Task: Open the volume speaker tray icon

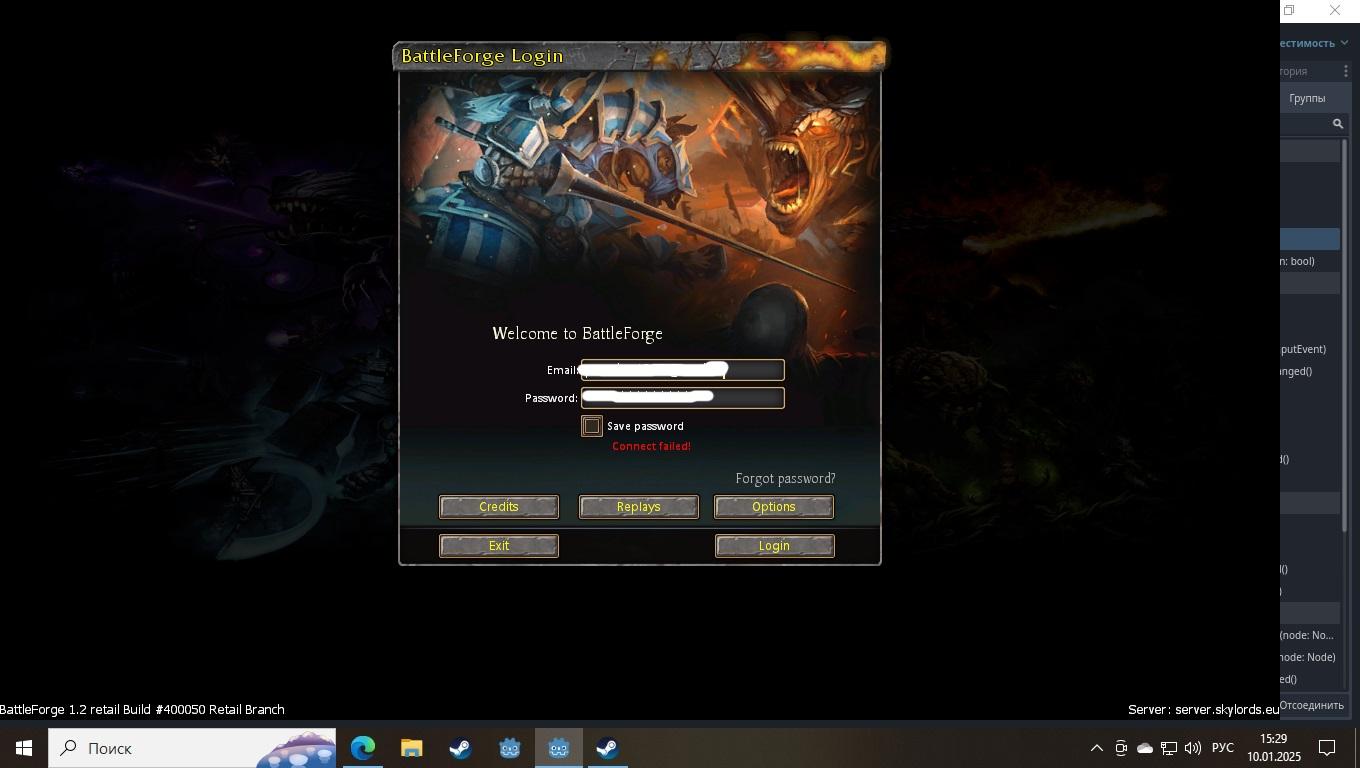Action: [x=1192, y=748]
